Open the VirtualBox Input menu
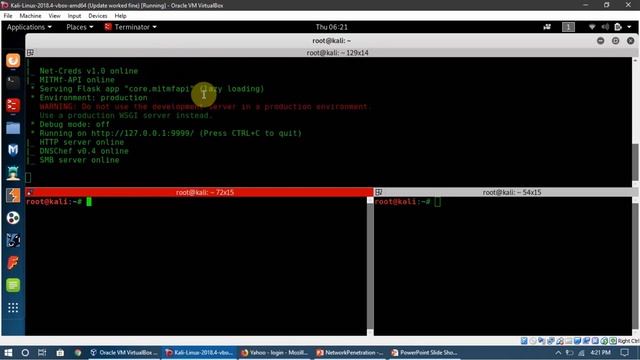The width and height of the screenshot is (640, 360). (x=74, y=16)
